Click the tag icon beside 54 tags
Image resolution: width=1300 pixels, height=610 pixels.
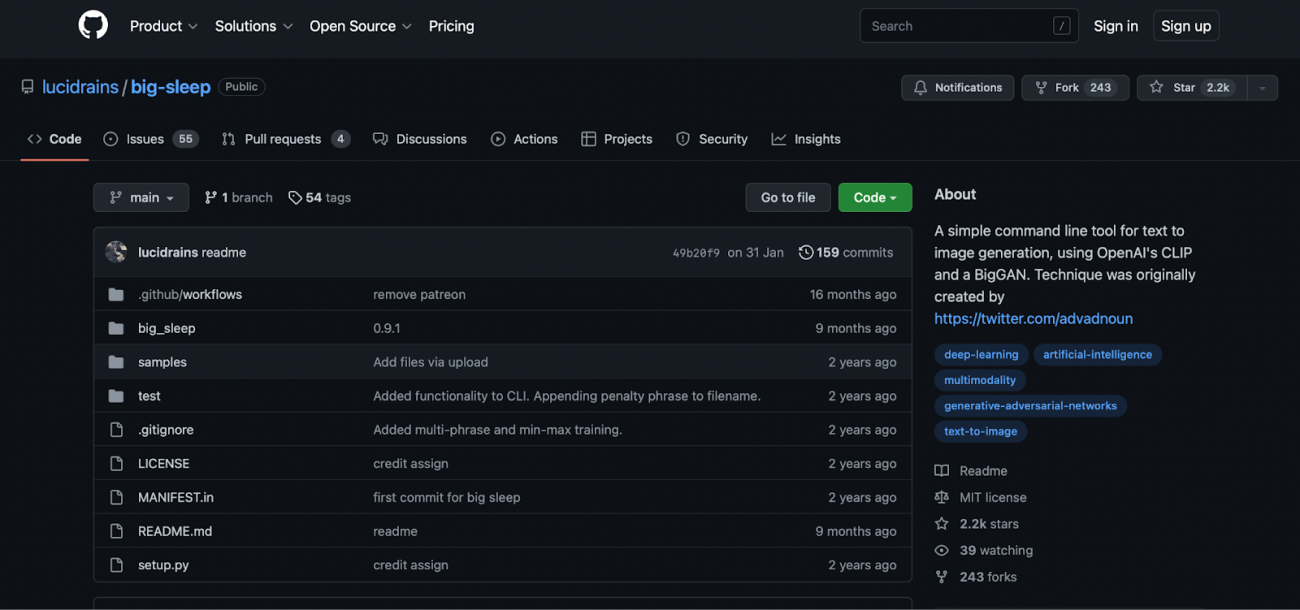click(x=295, y=198)
